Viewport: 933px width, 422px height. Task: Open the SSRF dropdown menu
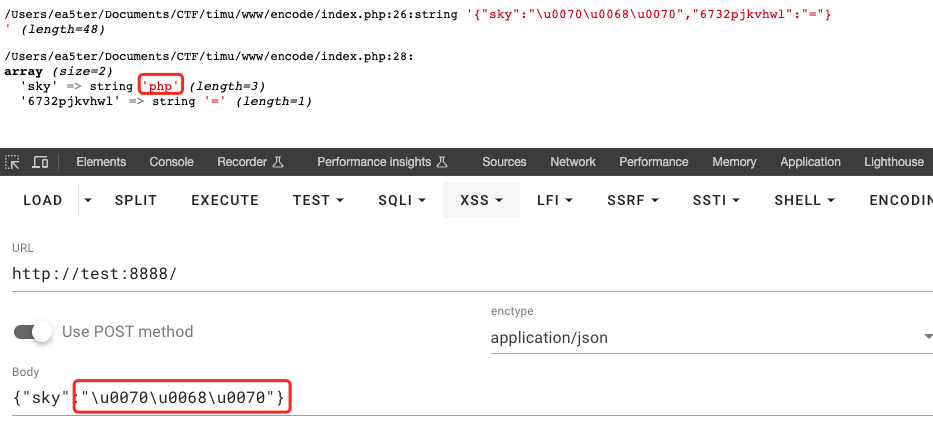pyautogui.click(x=632, y=200)
